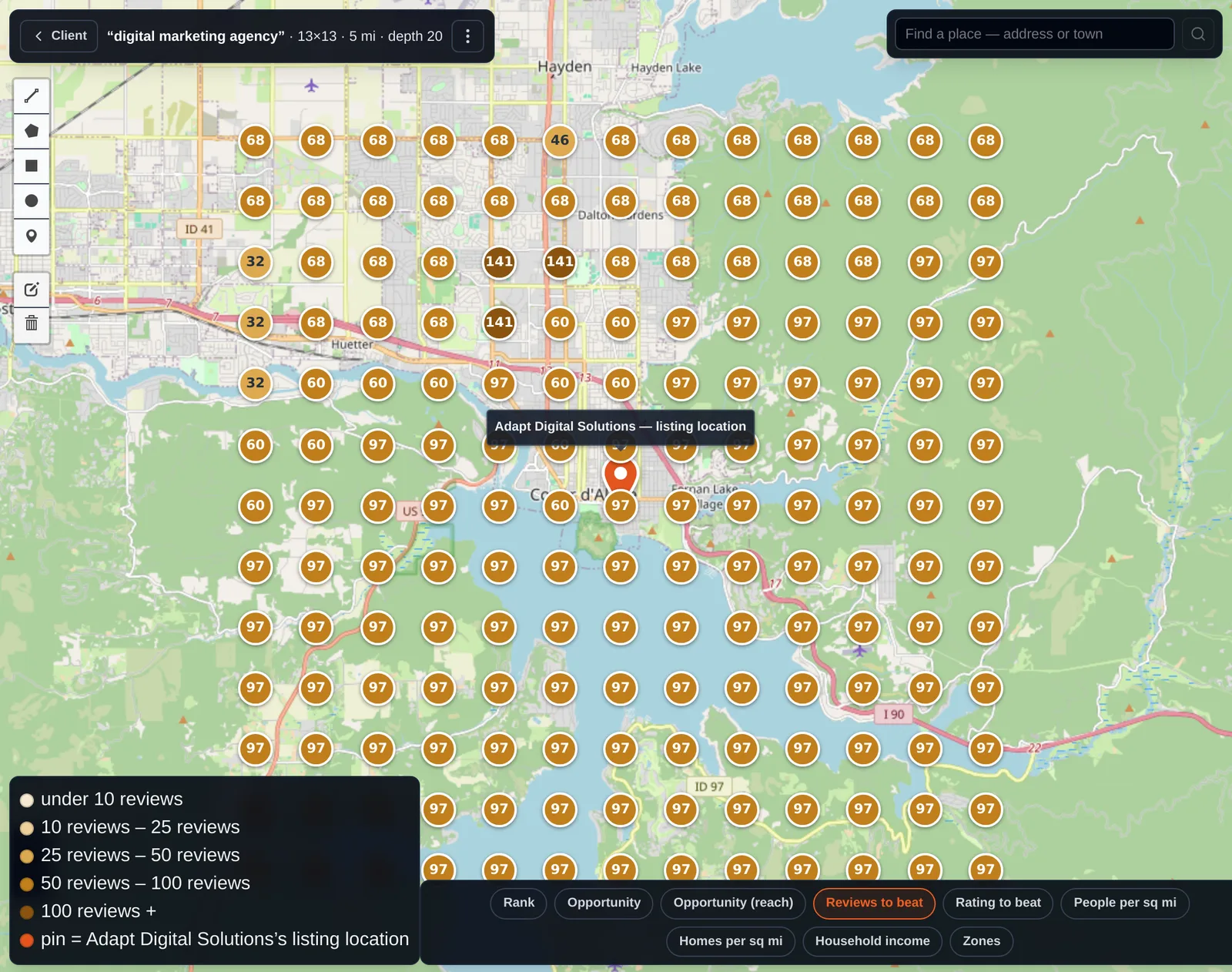Screen dimensions: 1232x972
Task: Show the Rating to beat layer
Action: (x=998, y=903)
